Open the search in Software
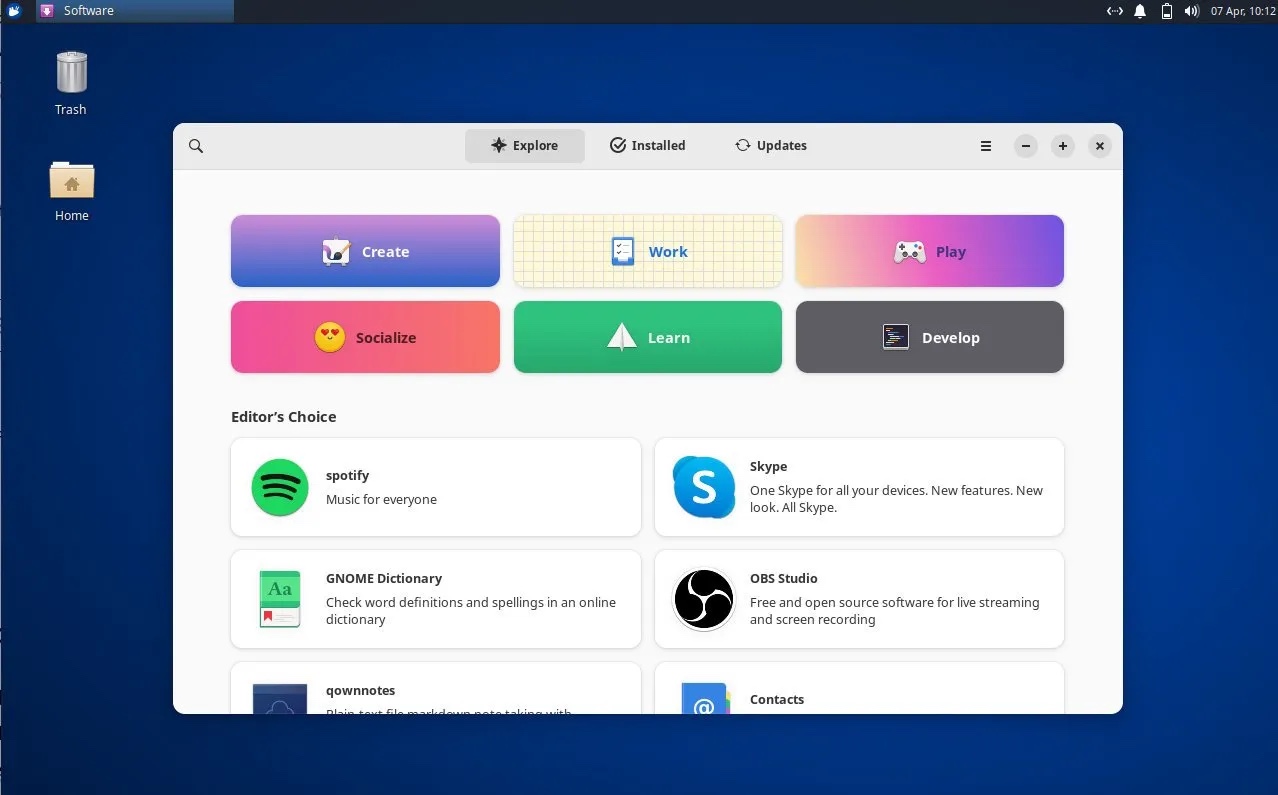This screenshot has height=795, width=1278. [196, 146]
